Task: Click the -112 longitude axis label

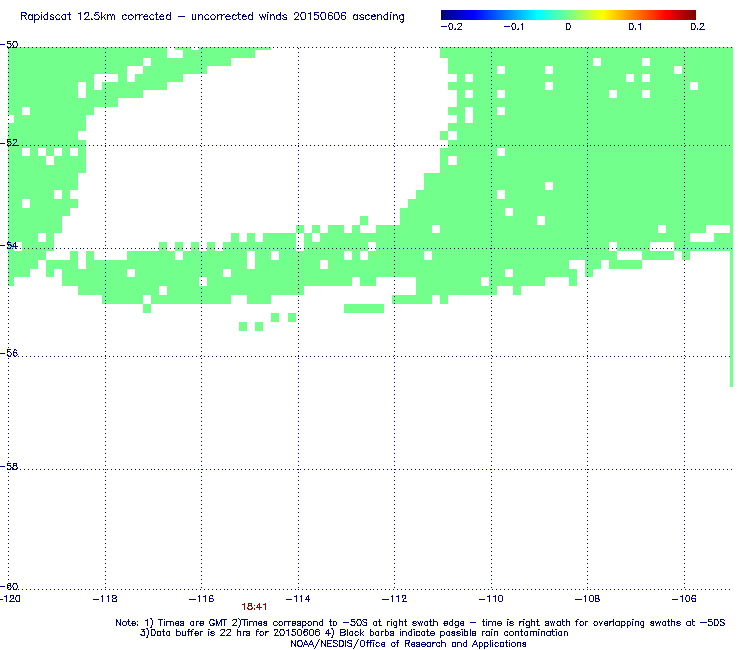Action: (395, 599)
